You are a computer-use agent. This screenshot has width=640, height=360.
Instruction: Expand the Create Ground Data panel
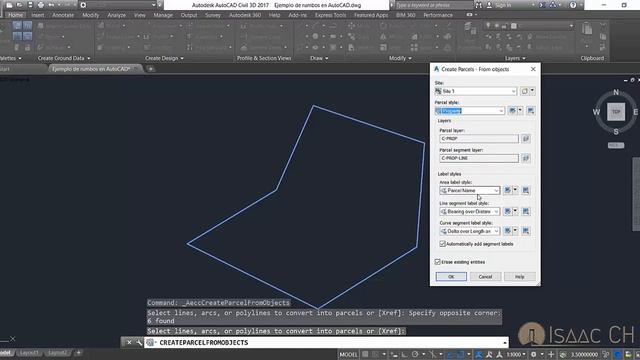64,58
